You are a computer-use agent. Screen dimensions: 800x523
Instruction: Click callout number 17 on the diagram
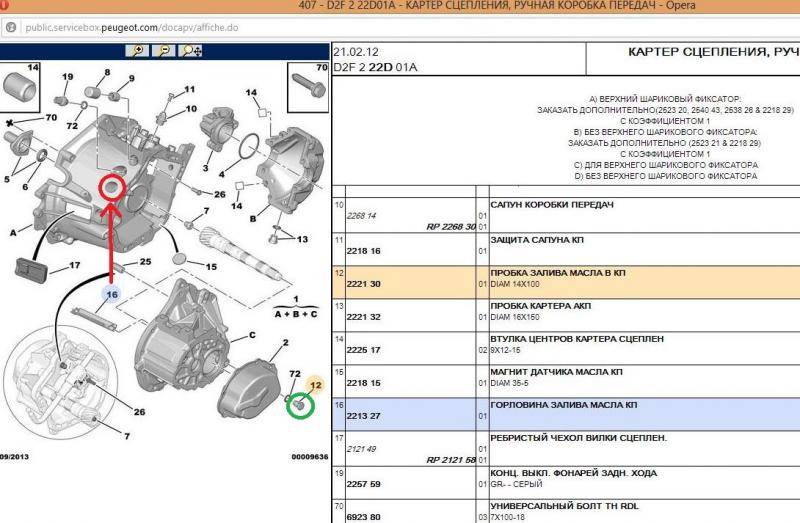pyautogui.click(x=73, y=266)
